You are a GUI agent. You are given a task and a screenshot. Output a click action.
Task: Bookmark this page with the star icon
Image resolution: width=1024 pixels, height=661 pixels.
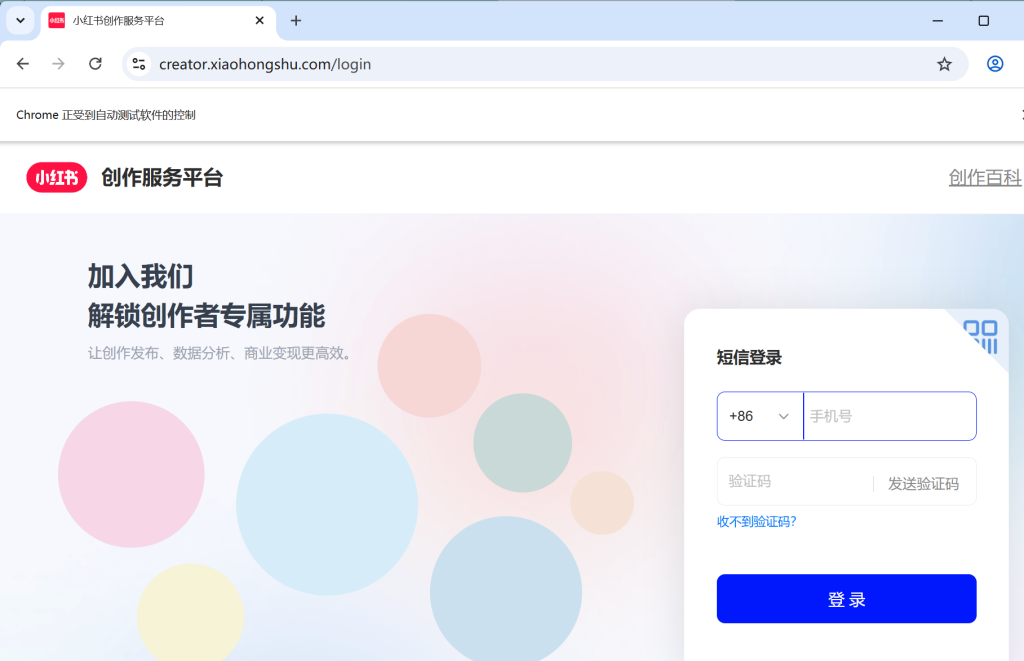pos(944,63)
